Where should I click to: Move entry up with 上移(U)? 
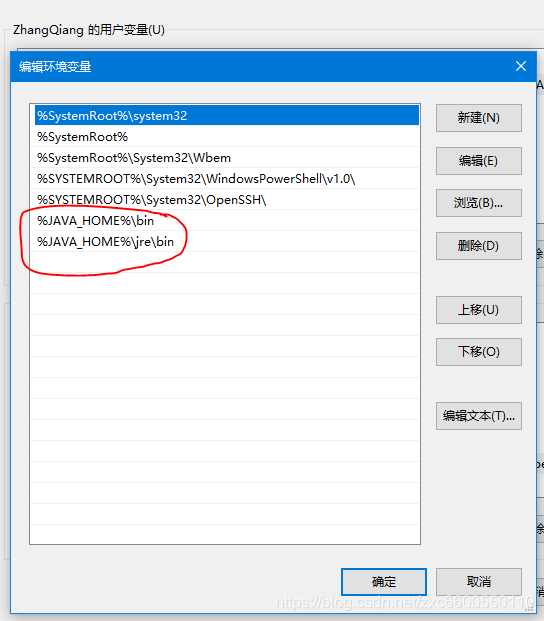click(479, 310)
